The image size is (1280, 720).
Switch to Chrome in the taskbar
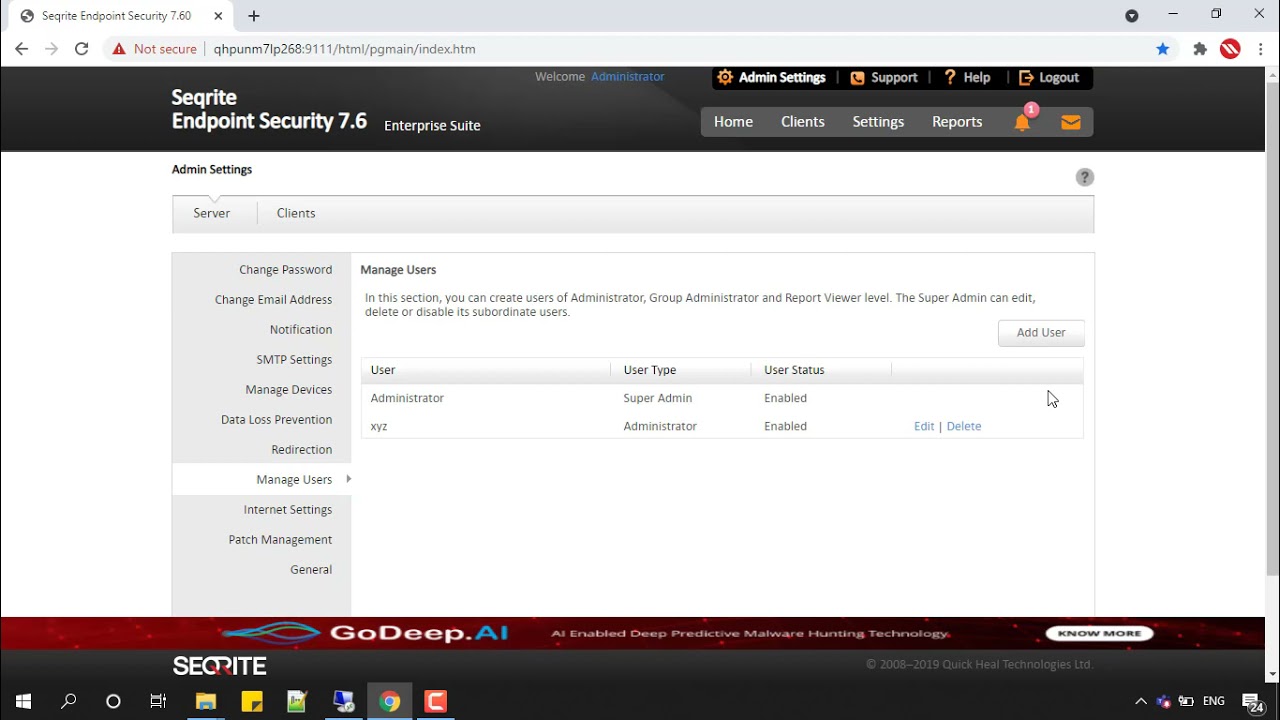click(390, 701)
